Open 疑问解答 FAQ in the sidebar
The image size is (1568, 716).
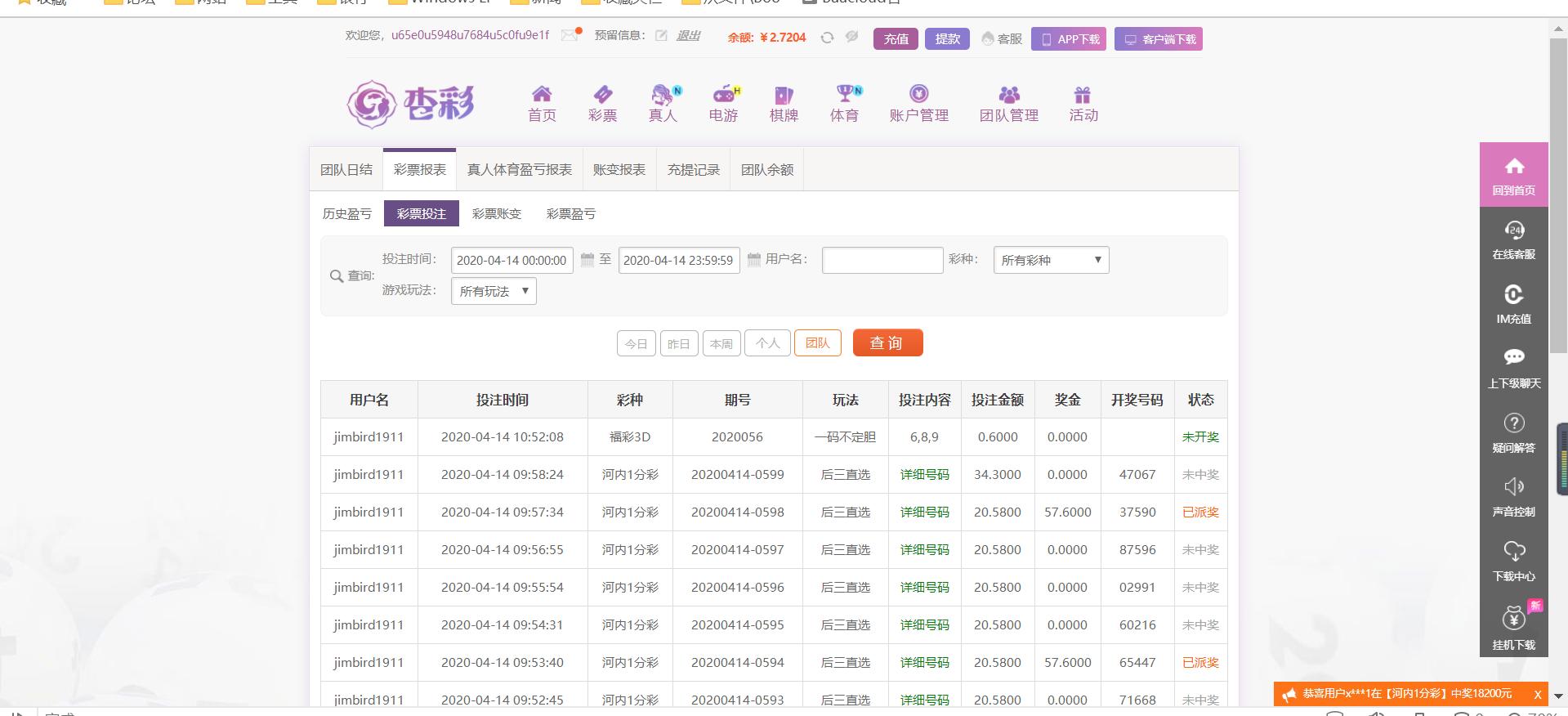(1513, 432)
